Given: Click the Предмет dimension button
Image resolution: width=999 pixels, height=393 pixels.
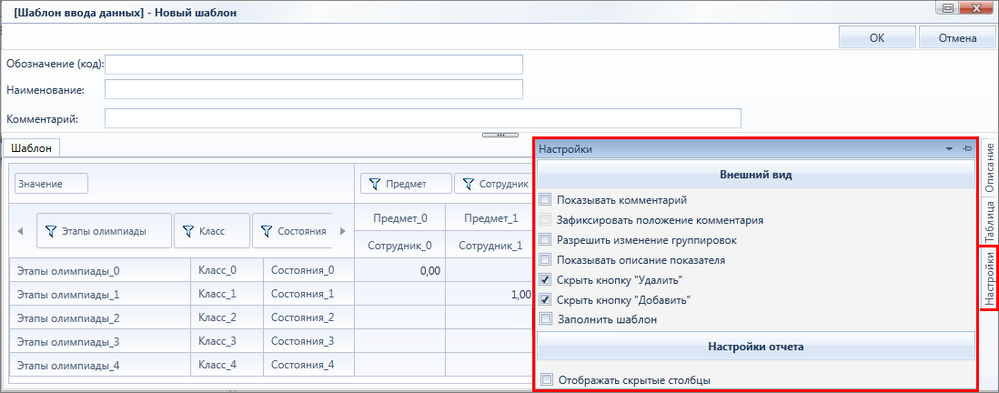Looking at the screenshot, I should pyautogui.click(x=406, y=184).
